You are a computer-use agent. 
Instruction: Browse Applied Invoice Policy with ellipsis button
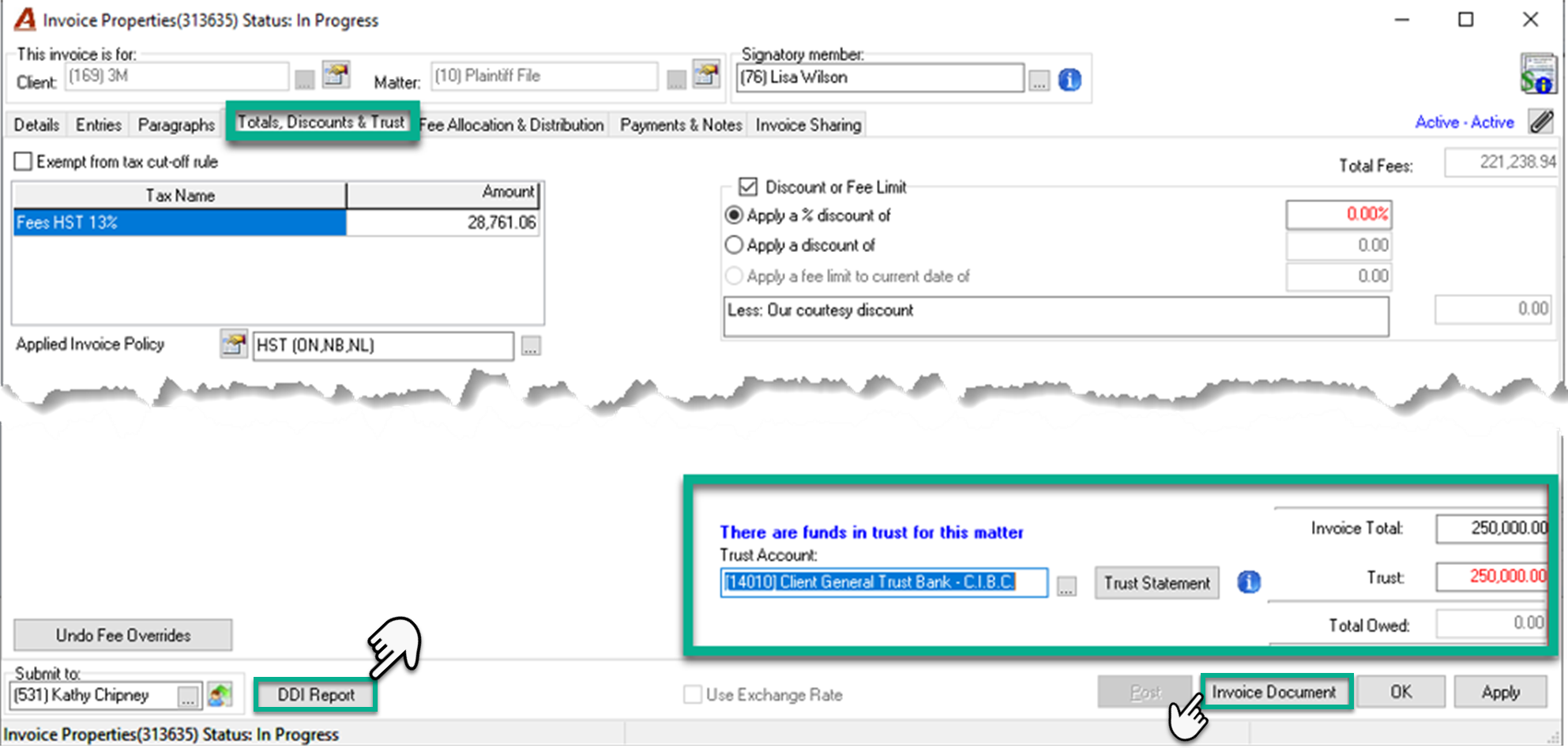tap(531, 346)
